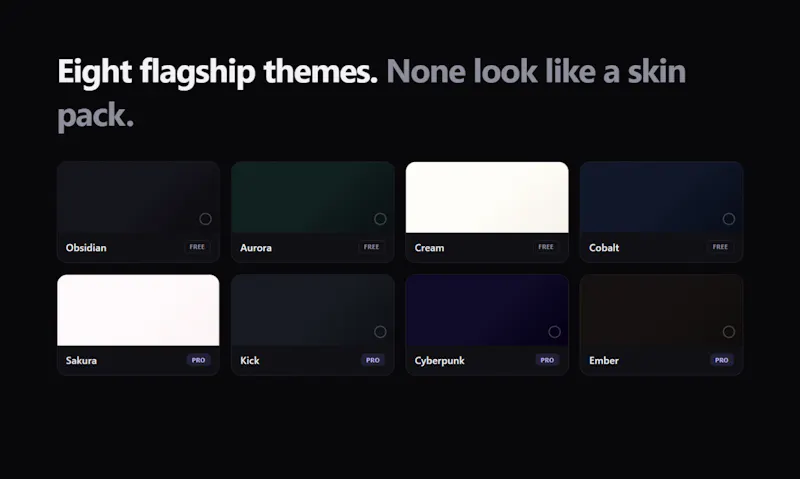This screenshot has height=479, width=800.
Task: Click the "Cream" theme name
Action: coord(430,248)
